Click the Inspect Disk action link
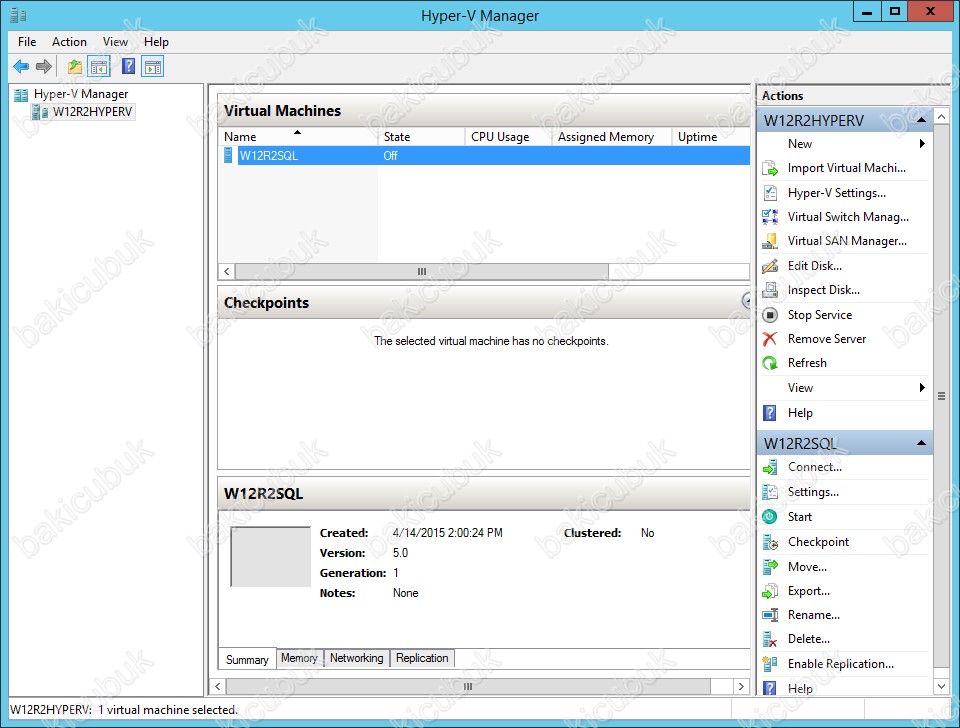Screen dimensions: 960x728 click(823, 290)
